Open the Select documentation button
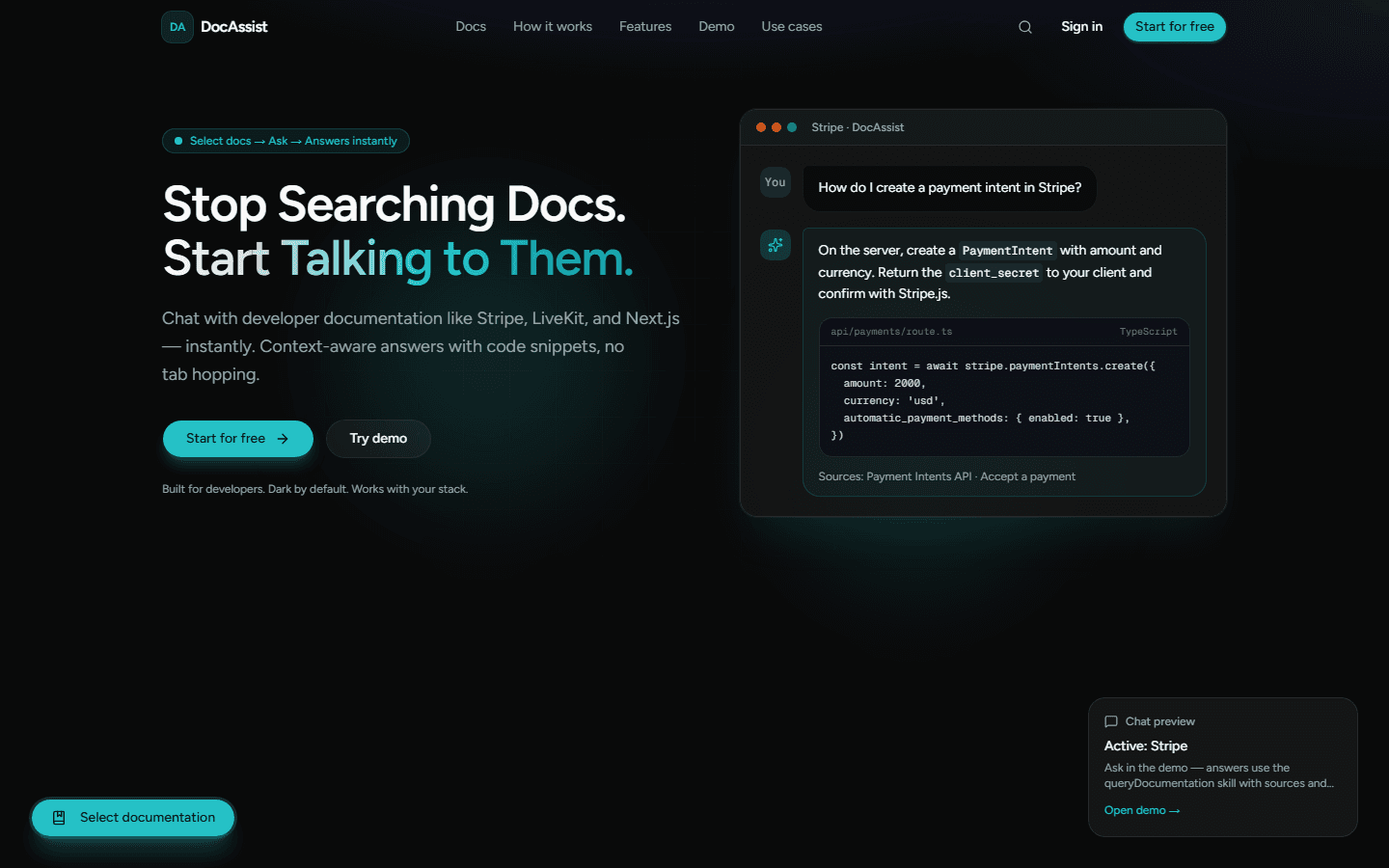Viewport: 1389px width, 868px height. point(133,818)
